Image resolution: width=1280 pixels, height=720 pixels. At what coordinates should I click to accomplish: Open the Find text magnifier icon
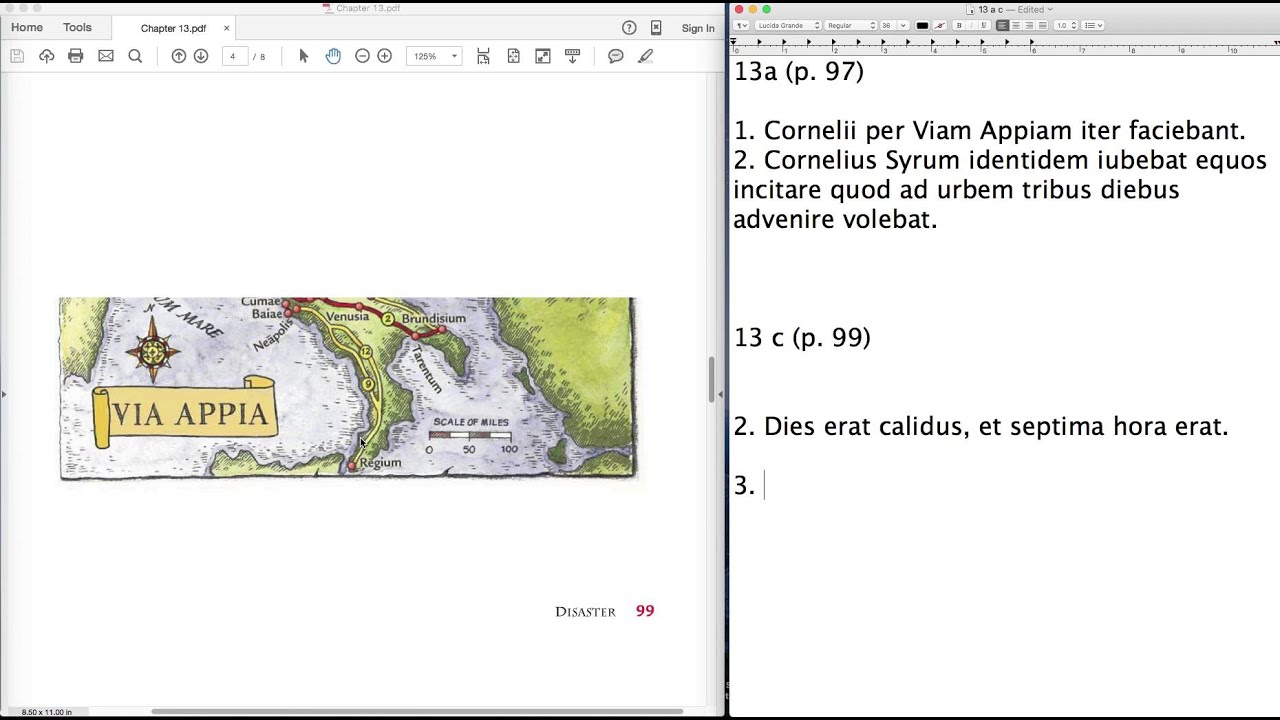(x=135, y=56)
